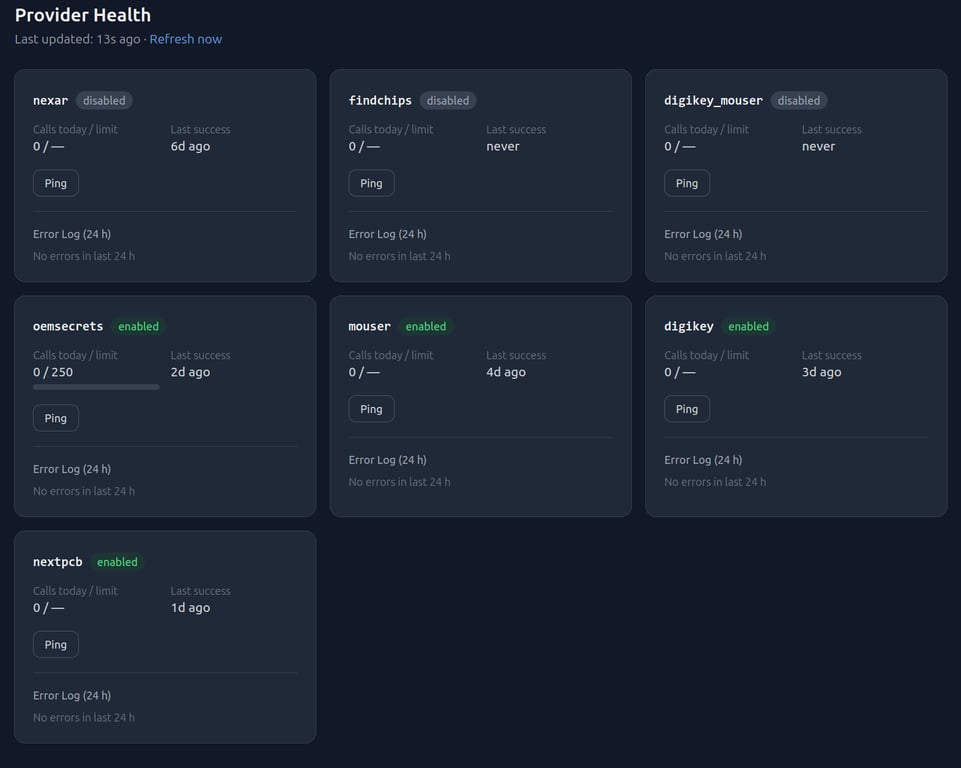Screen dimensions: 961x768
Task: Click the digikey enabled badge
Action: (x=748, y=327)
